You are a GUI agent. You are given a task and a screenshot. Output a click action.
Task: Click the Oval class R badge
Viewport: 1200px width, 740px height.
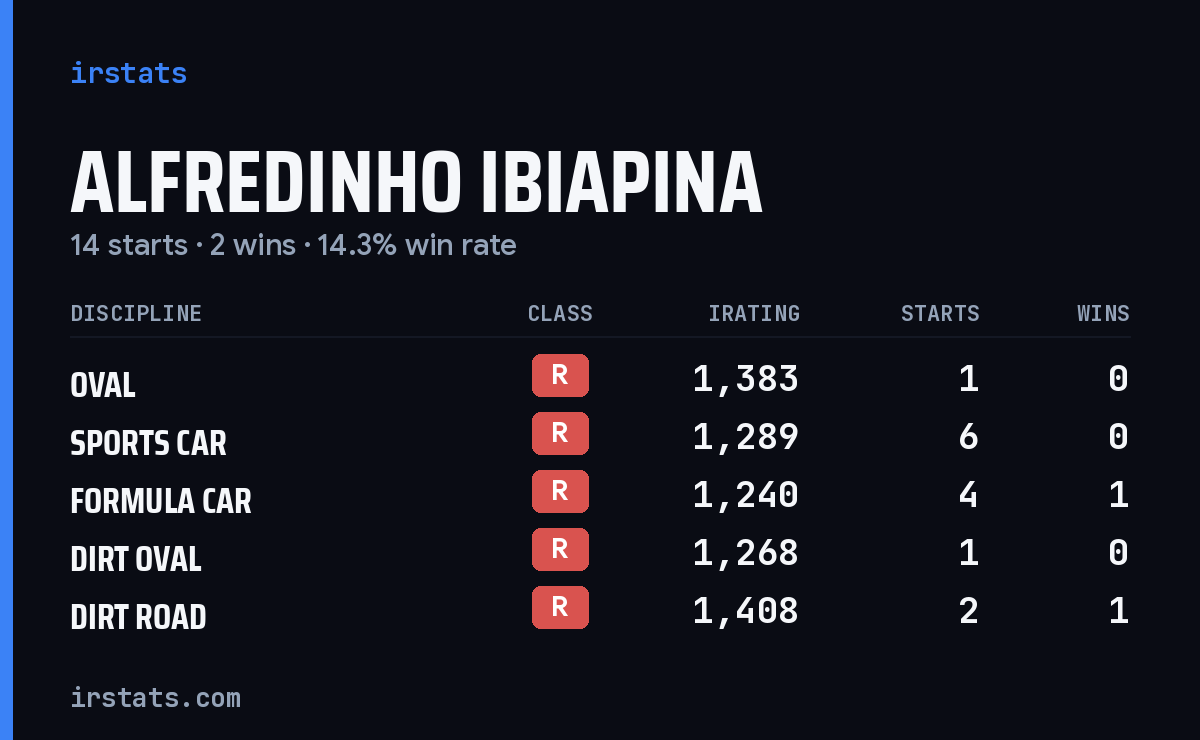560,376
